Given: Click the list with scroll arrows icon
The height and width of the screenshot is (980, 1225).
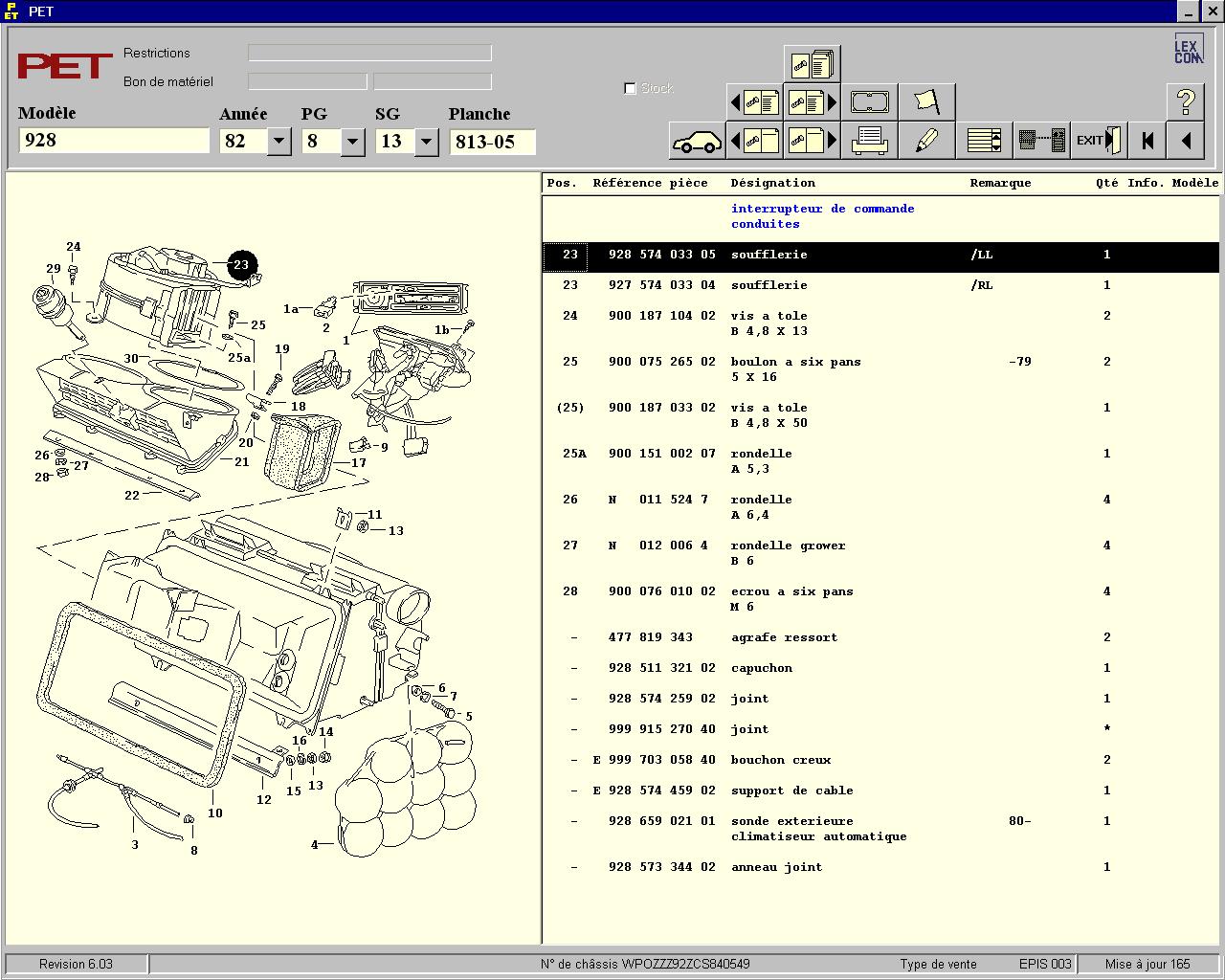Looking at the screenshot, I should 984,142.
